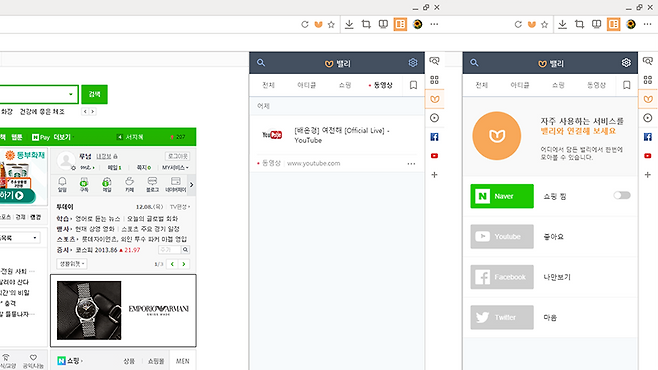The width and height of the screenshot is (658, 370).
Task: Expand the 생활위젯 dropdown
Action: (72, 264)
